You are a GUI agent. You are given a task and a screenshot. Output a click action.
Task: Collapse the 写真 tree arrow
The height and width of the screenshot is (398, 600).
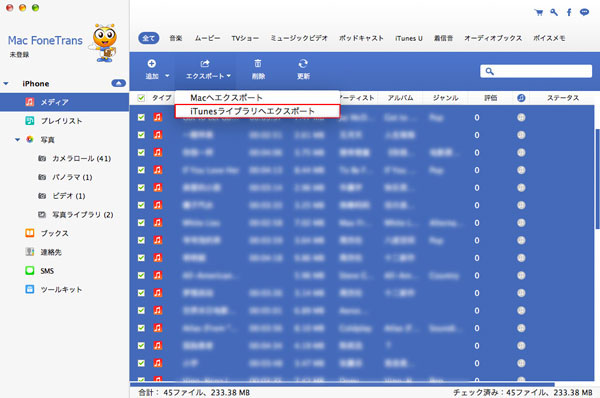(x=17, y=140)
